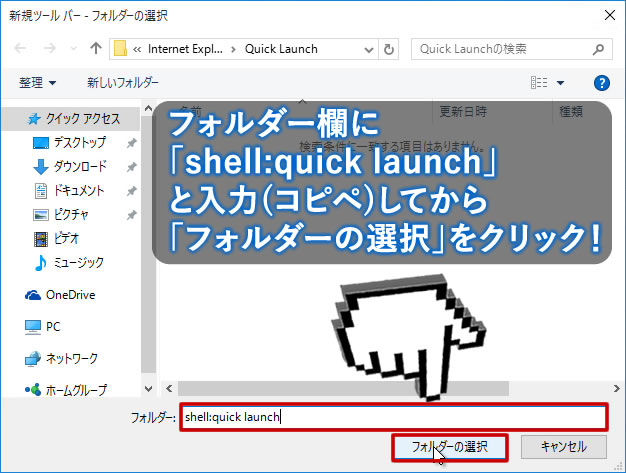The width and height of the screenshot is (626, 473).
Task: Go forward using the forward arrow
Action: click(x=50, y=49)
